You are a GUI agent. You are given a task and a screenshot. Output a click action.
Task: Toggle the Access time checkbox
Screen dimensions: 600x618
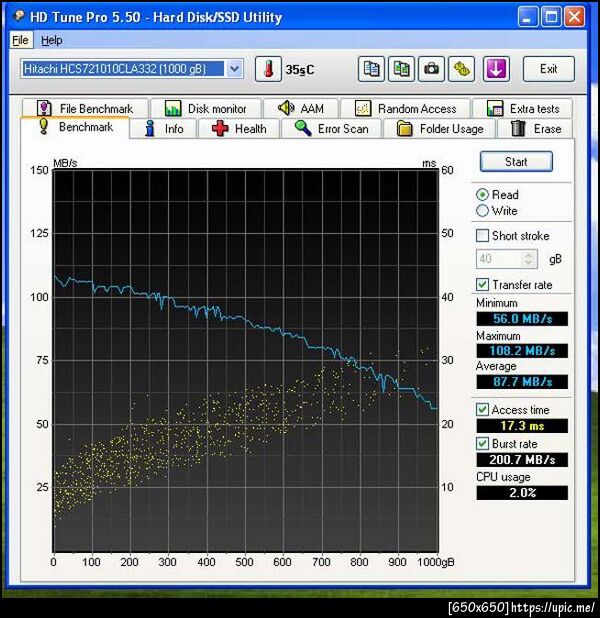coord(482,410)
